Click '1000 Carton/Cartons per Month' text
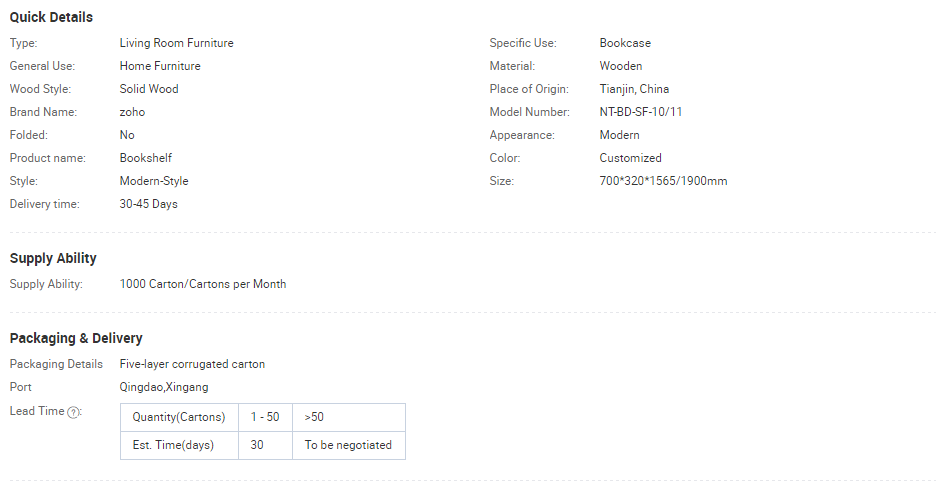 pyautogui.click(x=202, y=284)
